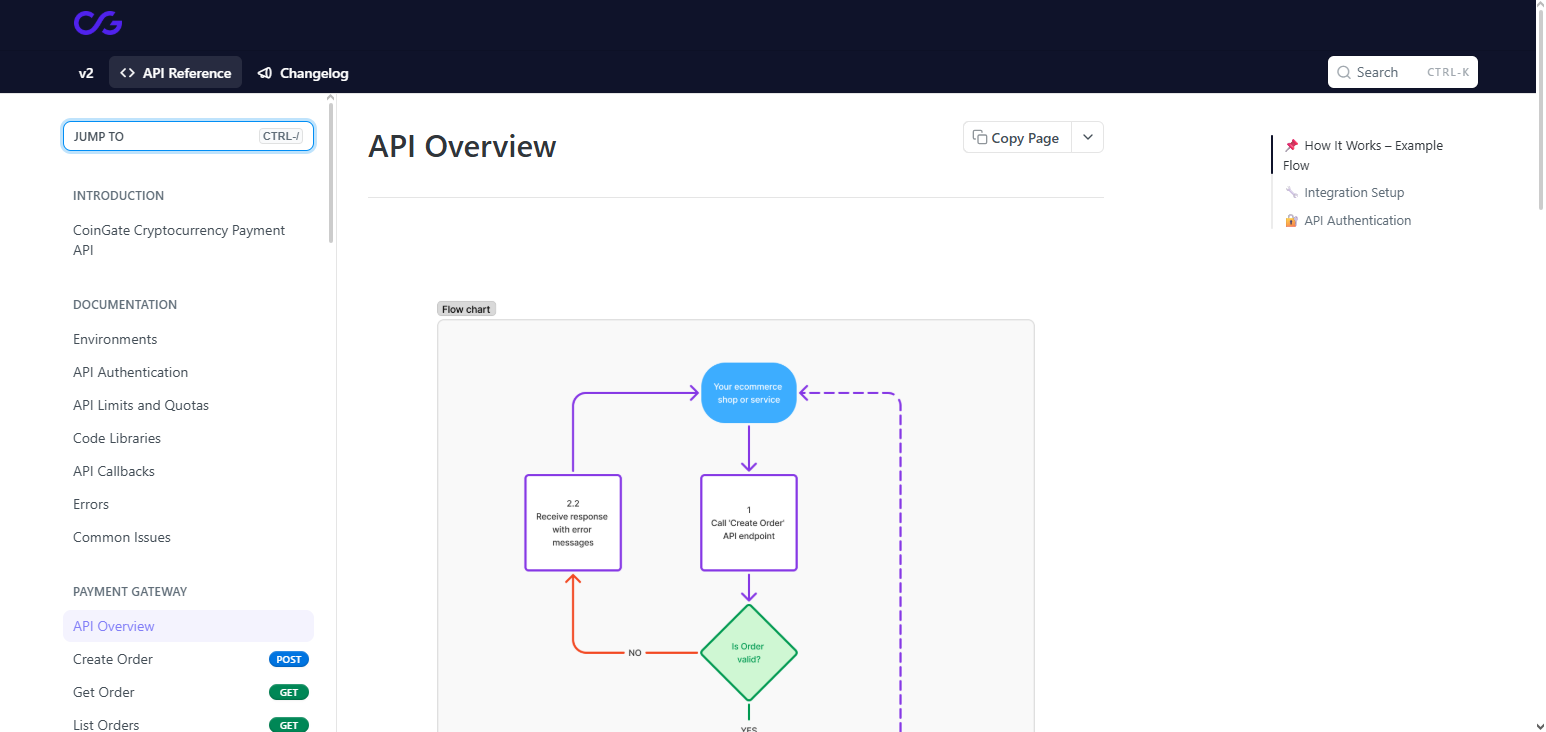Click the CoinGate logo in the header
The height and width of the screenshot is (732, 1546).
pos(98,23)
